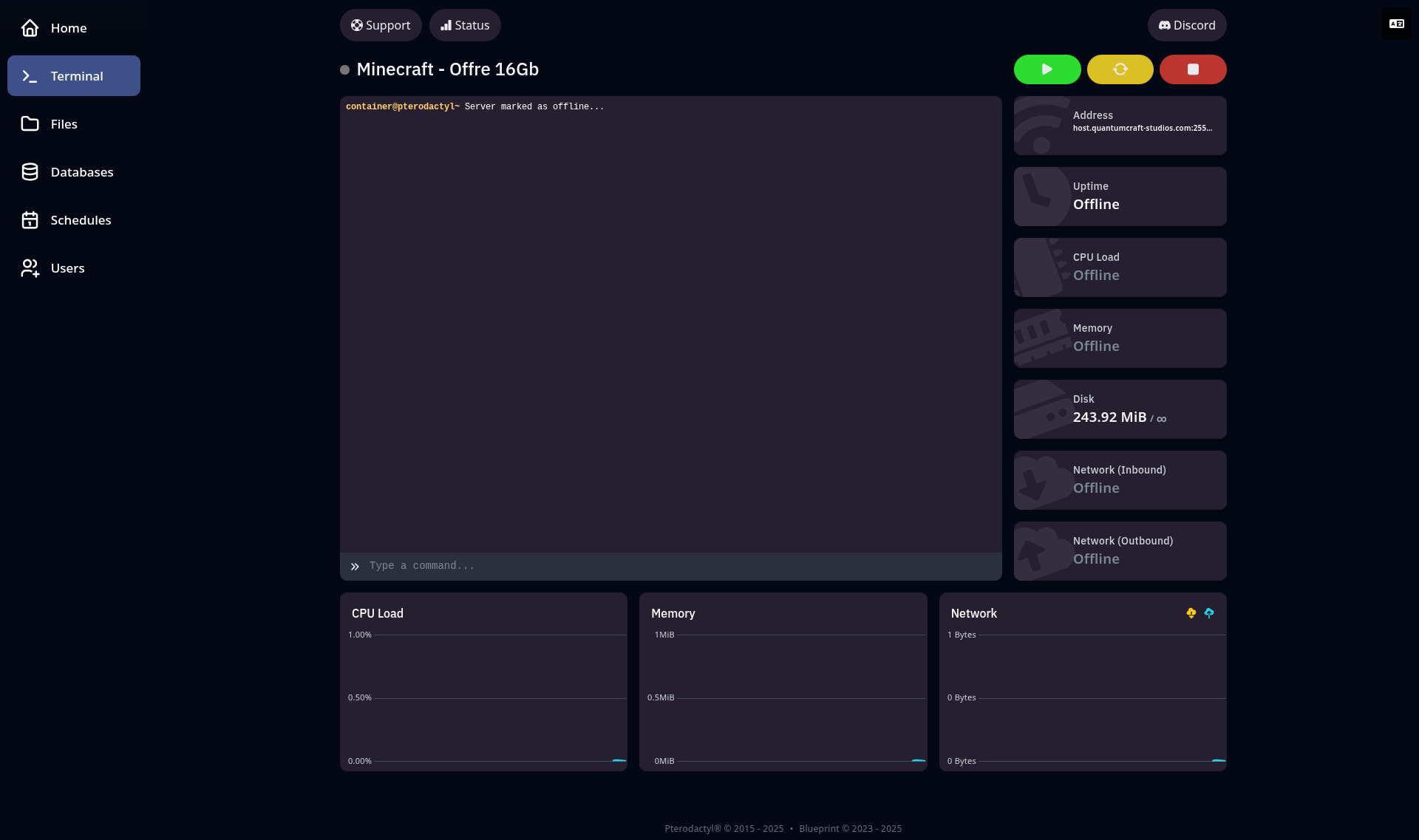The image size is (1419, 840).
Task: Open the Status page button
Action: 465,25
